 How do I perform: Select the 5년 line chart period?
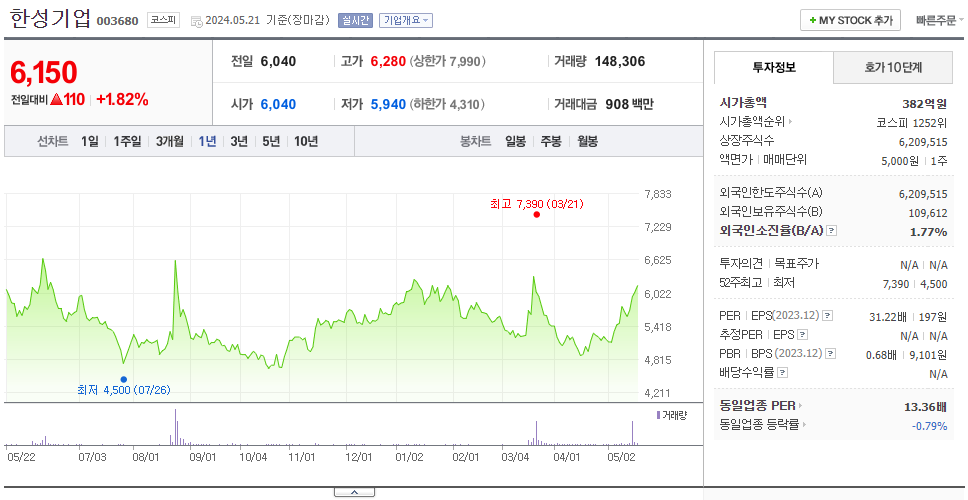(x=271, y=141)
